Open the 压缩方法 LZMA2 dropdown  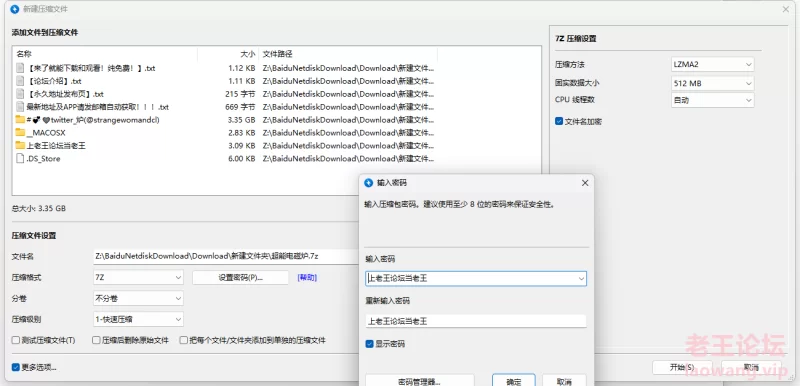712,65
